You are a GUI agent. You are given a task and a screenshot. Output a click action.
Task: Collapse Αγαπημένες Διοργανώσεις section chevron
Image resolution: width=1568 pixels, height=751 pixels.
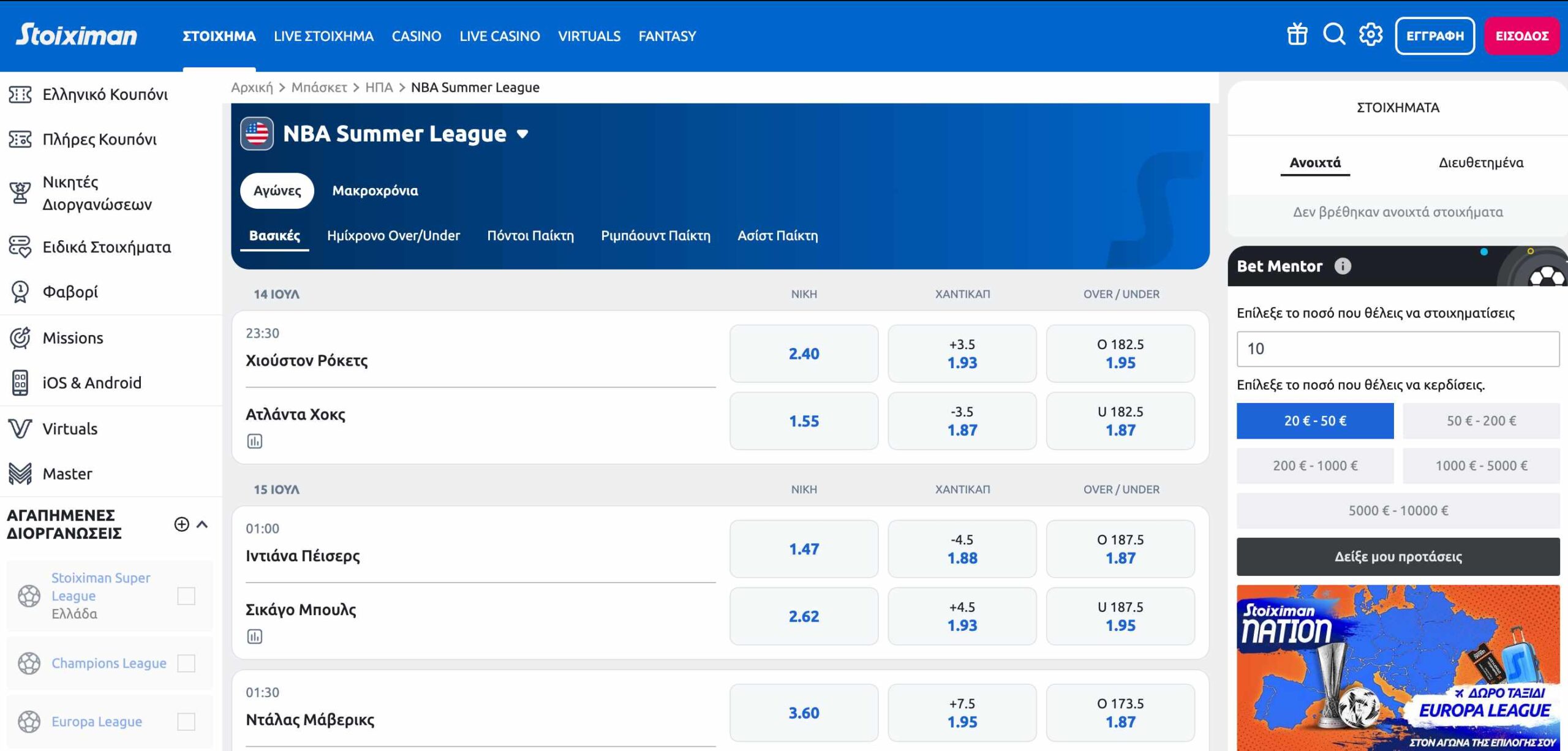[203, 524]
